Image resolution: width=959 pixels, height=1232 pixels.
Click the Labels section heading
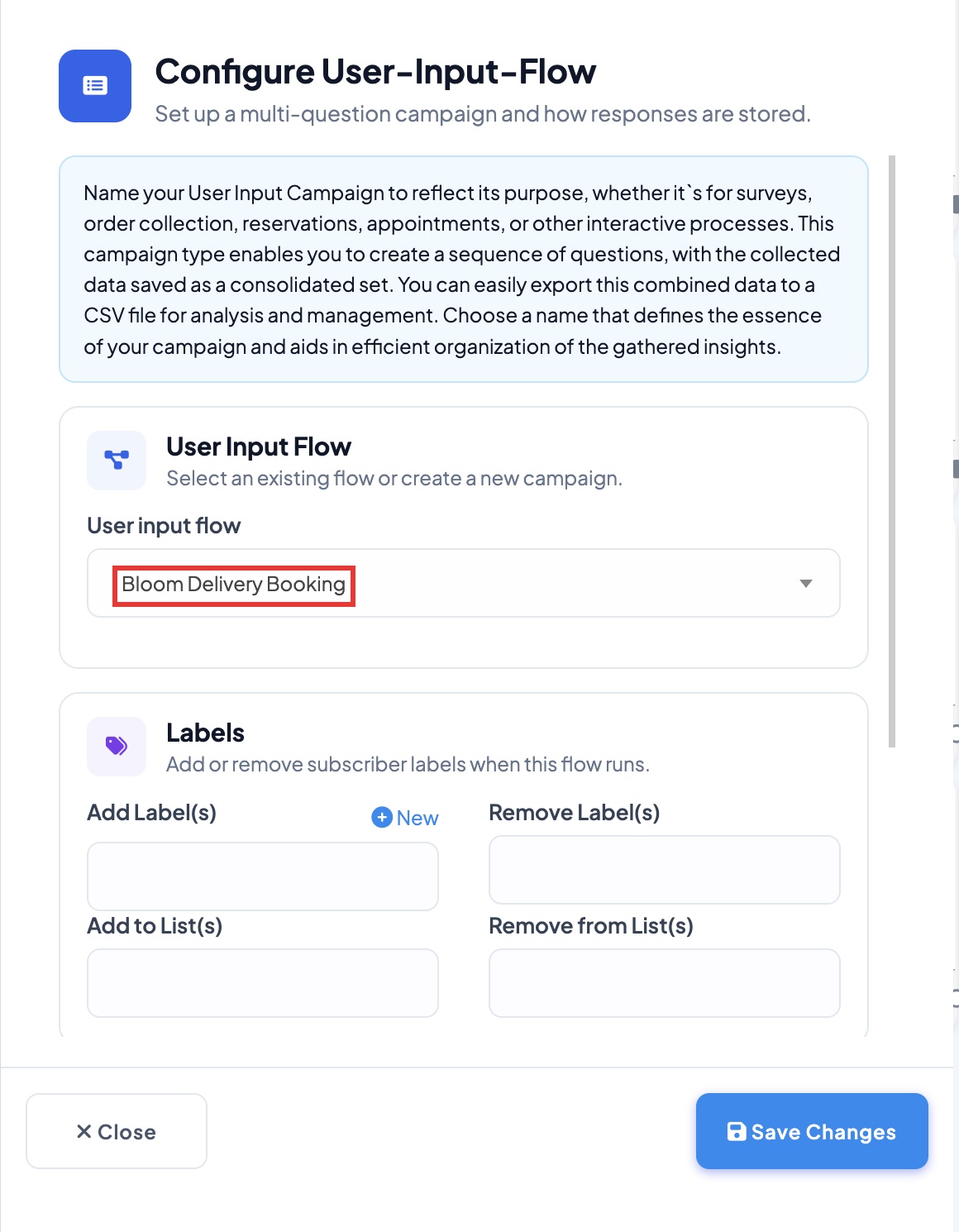[x=205, y=733]
